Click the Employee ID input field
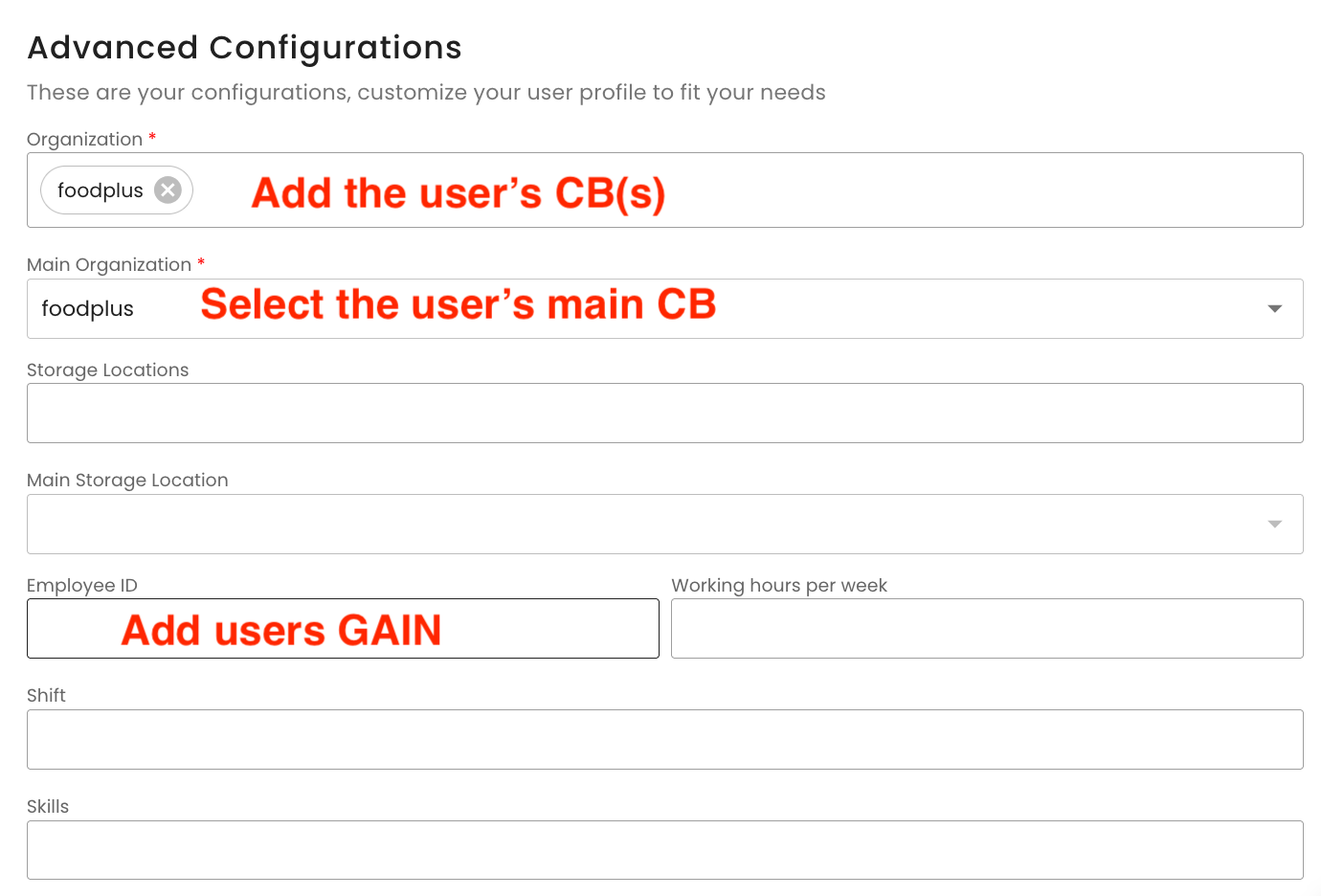This screenshot has width=1321, height=896. coord(343,629)
